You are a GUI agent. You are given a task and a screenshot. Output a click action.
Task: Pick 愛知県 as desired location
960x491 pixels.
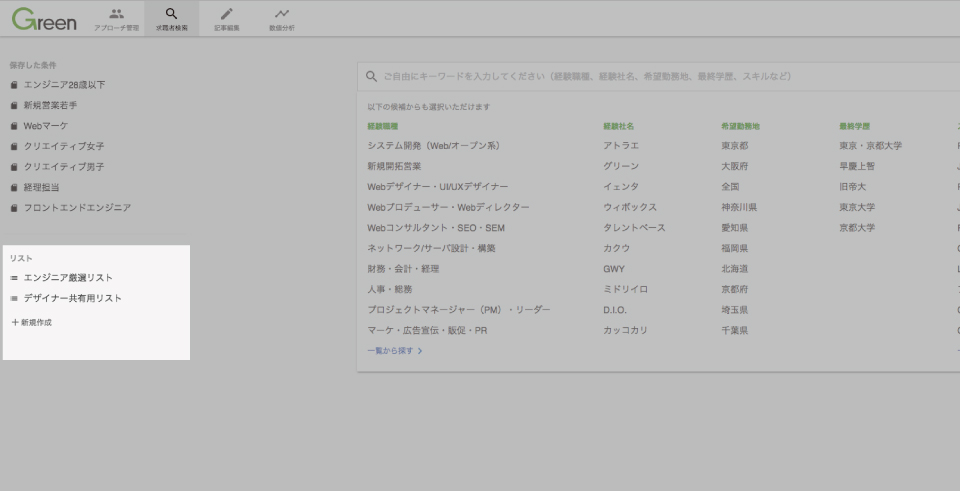pyautogui.click(x=735, y=228)
